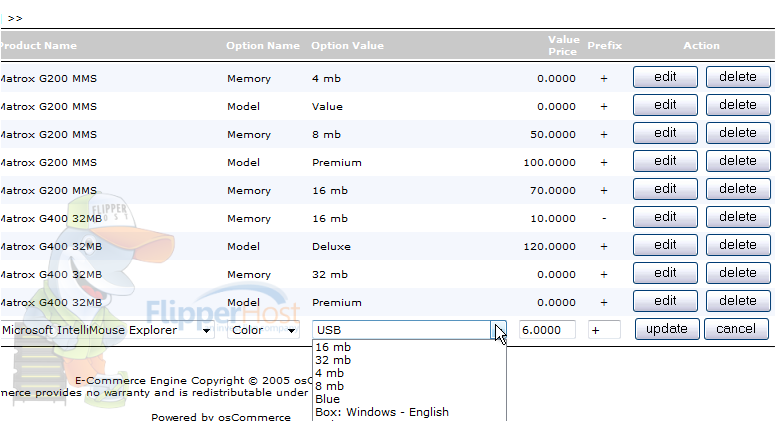Delete the Matrox G200 MMS 8 mb row

[x=738, y=133]
